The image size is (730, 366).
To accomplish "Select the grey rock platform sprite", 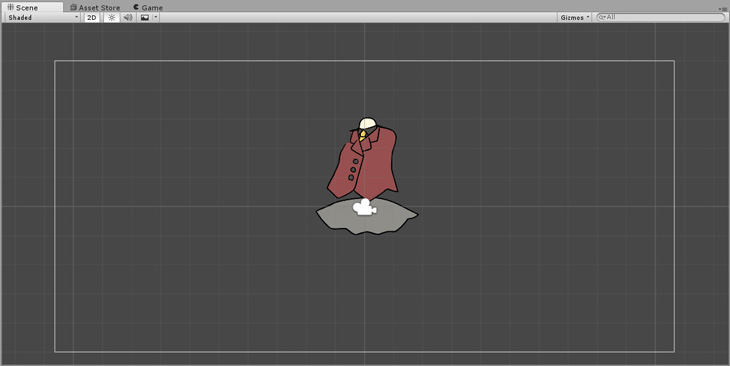I will (x=367, y=216).
